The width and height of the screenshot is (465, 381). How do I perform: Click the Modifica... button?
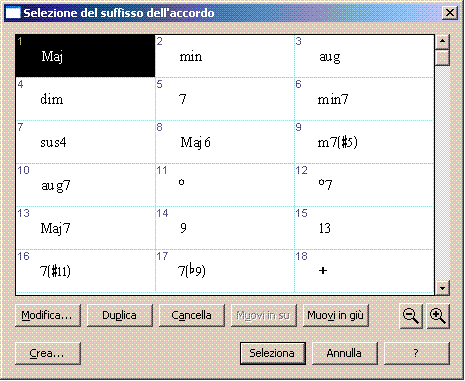tap(48, 315)
